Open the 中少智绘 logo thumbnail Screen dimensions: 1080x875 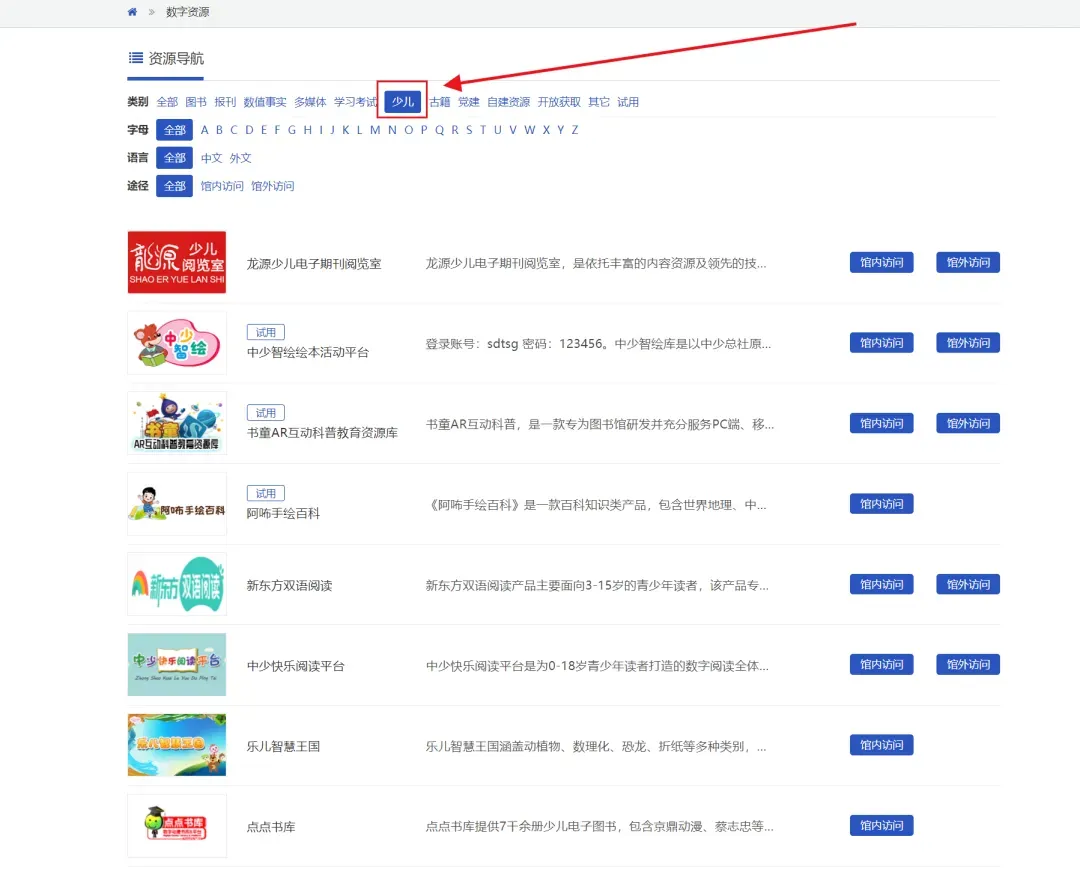pyautogui.click(x=177, y=342)
